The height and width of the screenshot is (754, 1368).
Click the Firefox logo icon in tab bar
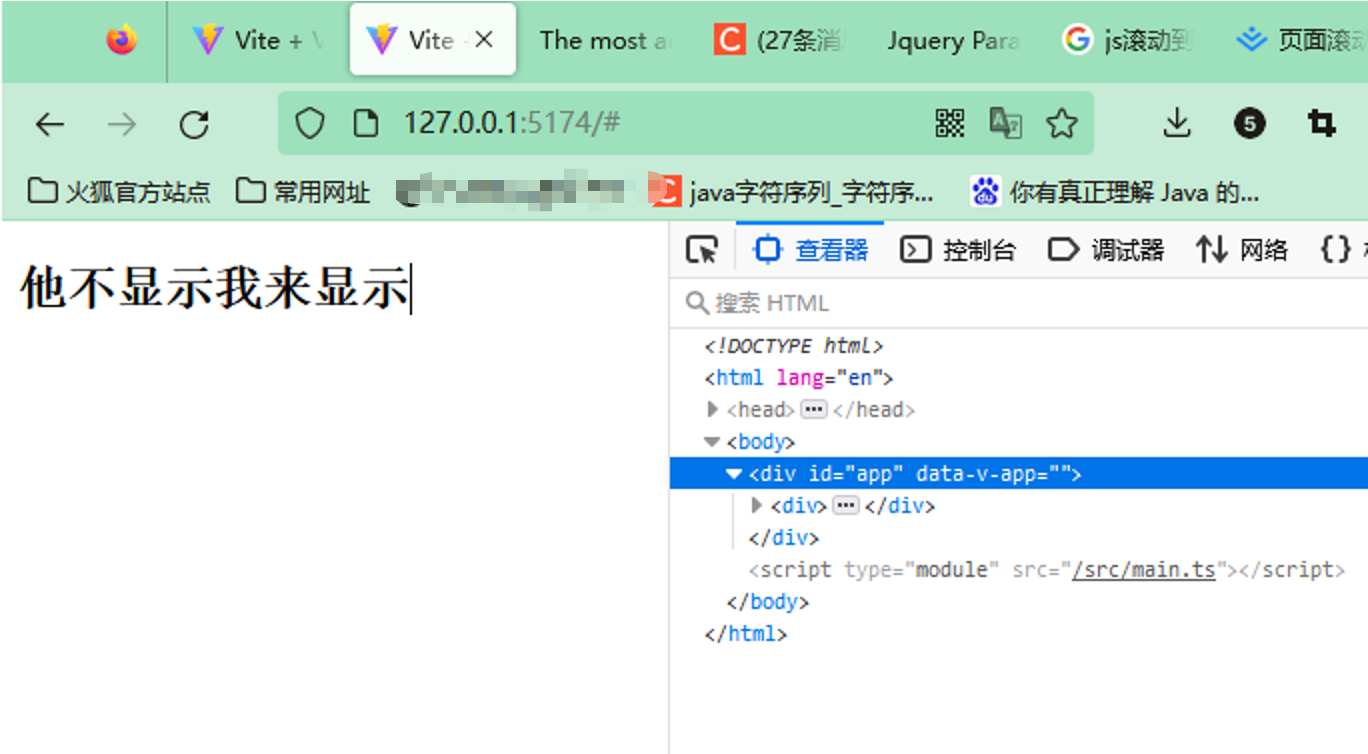(x=121, y=40)
